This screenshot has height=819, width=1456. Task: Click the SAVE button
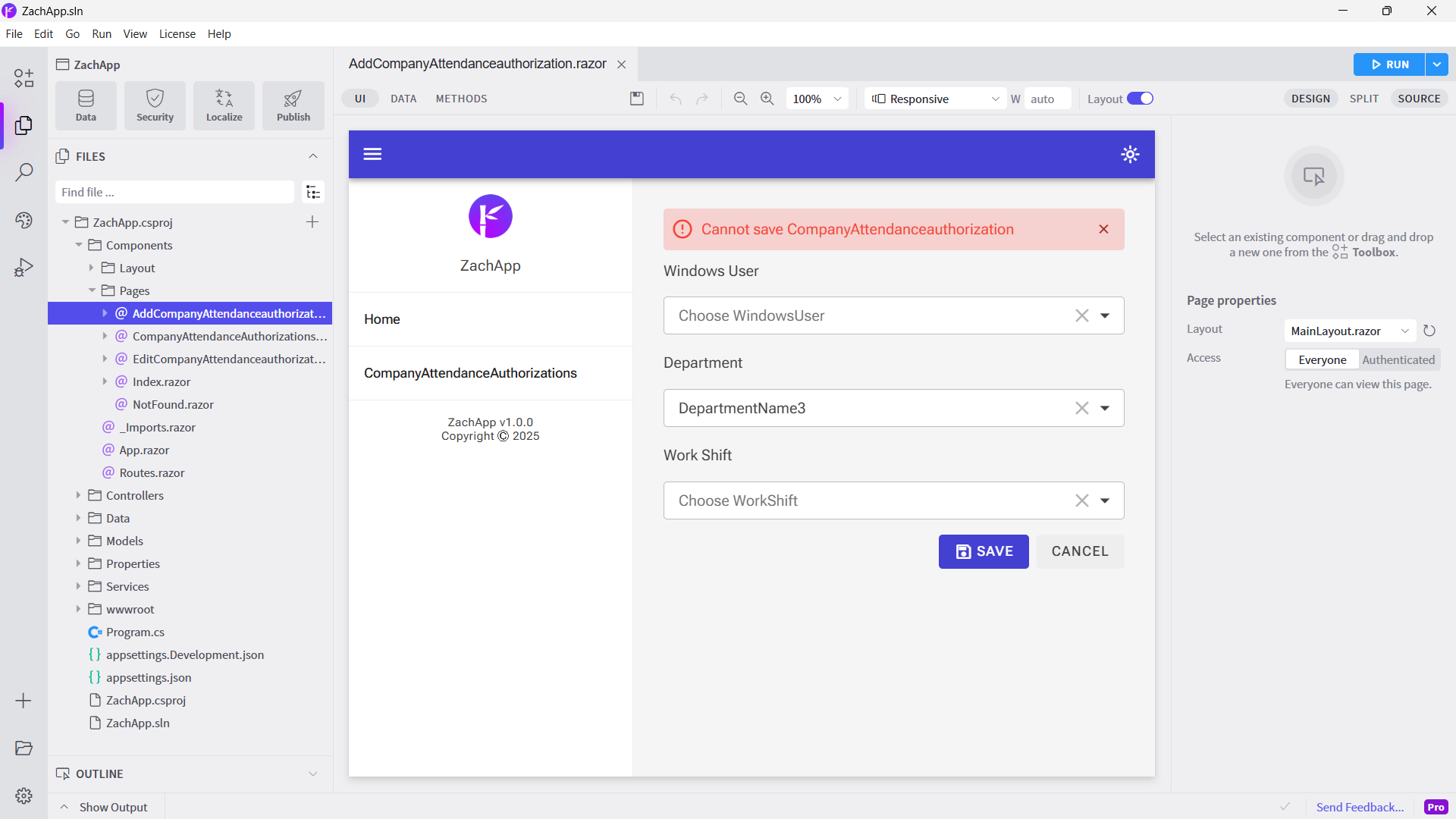(x=984, y=551)
